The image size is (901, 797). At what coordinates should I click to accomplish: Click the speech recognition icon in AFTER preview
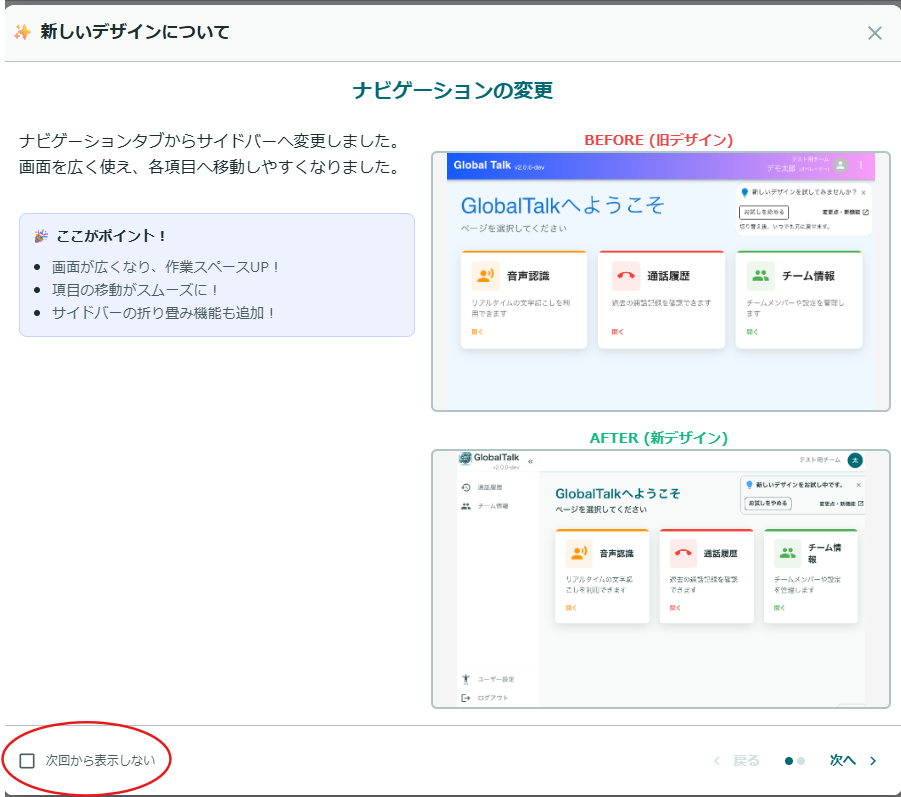coord(579,553)
